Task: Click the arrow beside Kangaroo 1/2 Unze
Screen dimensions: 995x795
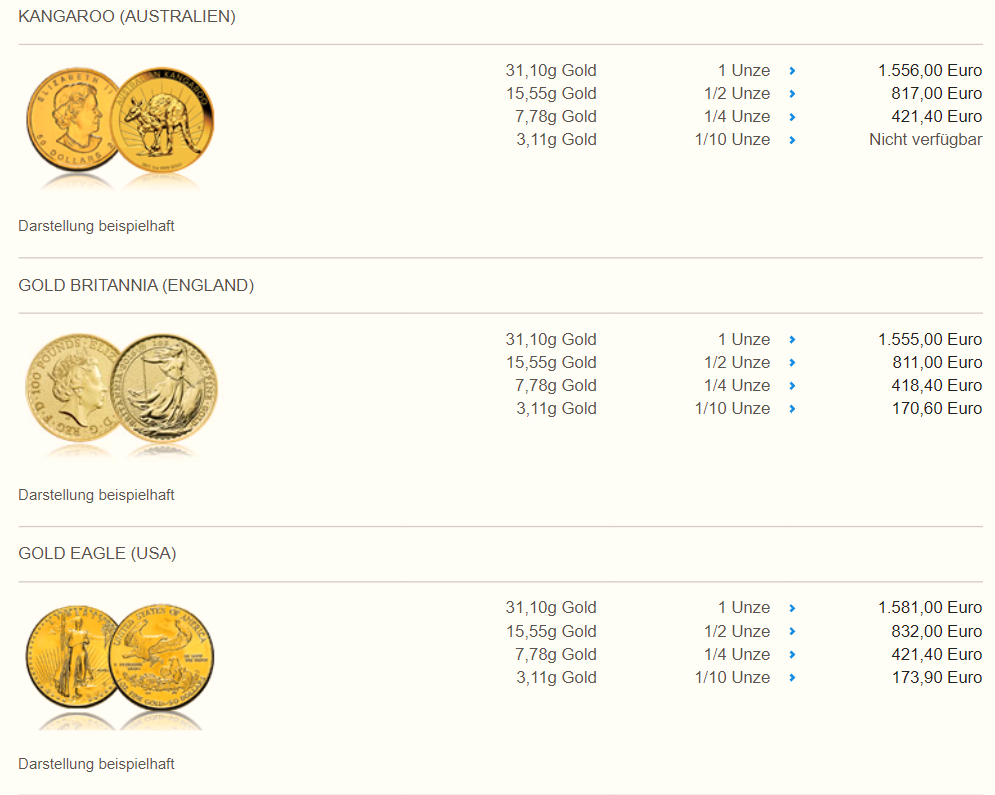Action: click(x=792, y=94)
